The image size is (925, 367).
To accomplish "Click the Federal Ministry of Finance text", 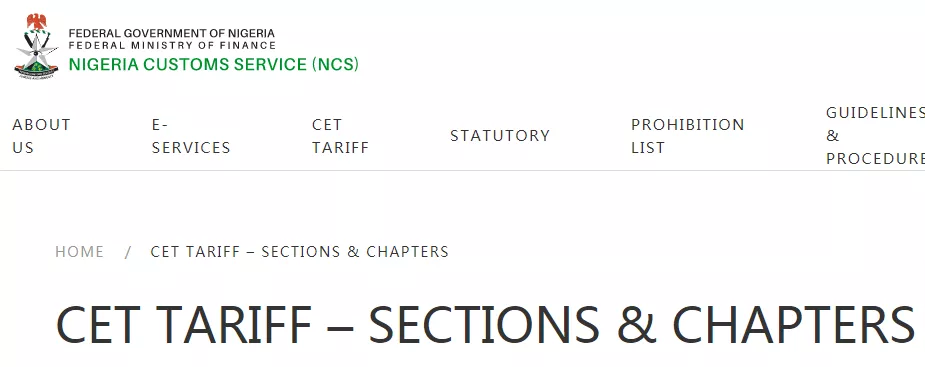I will tap(172, 45).
